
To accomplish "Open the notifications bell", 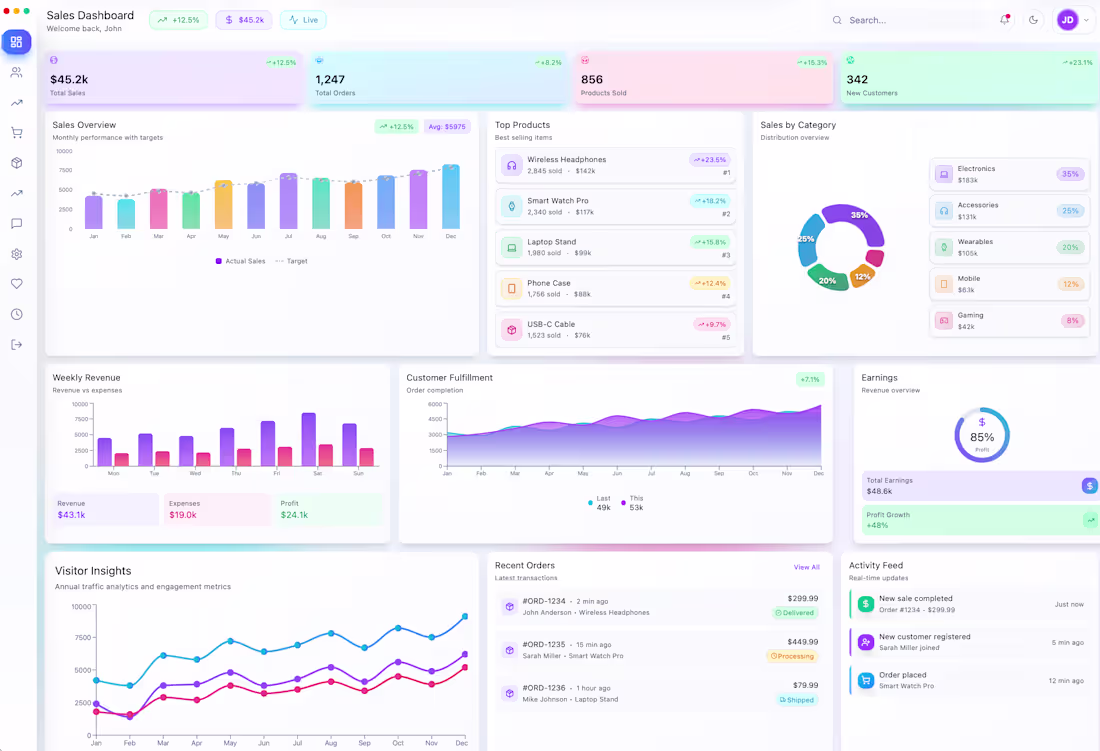I will pyautogui.click(x=1004, y=19).
